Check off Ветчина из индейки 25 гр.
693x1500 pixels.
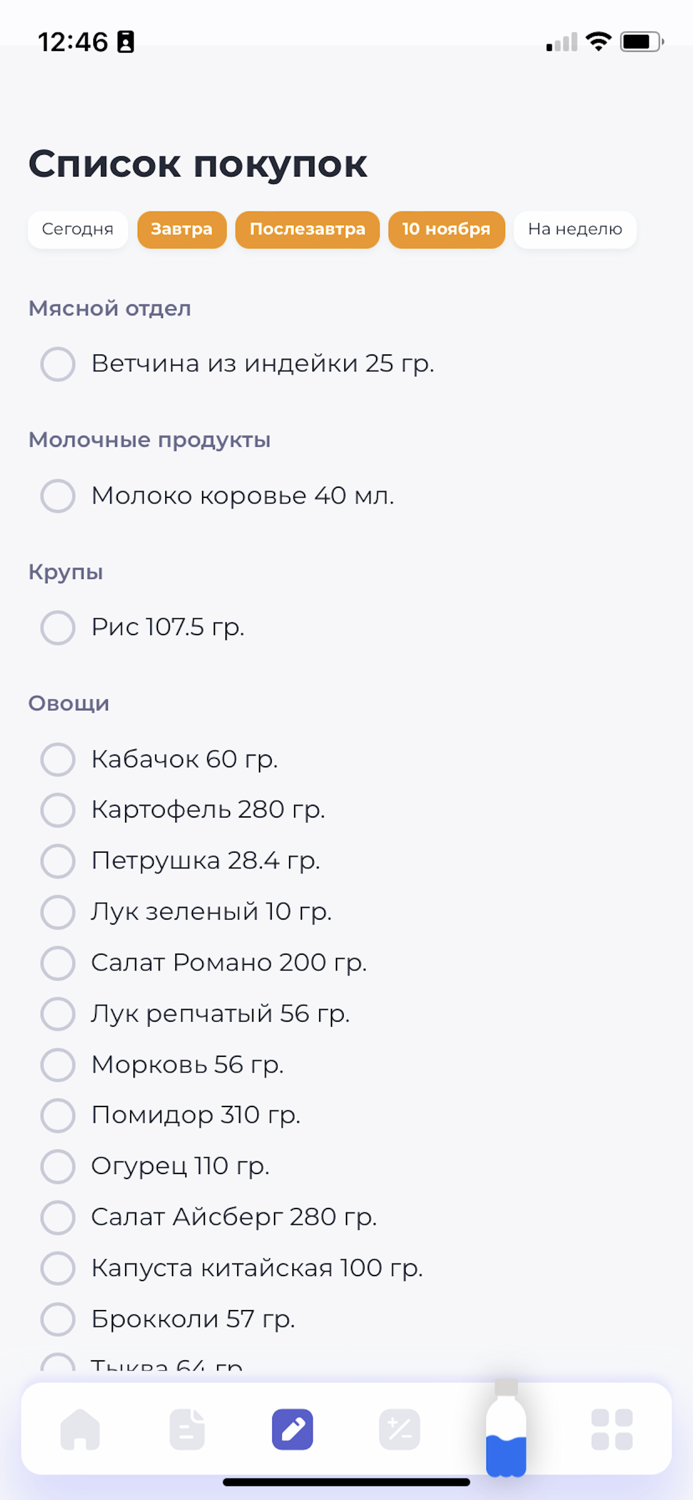coord(58,364)
